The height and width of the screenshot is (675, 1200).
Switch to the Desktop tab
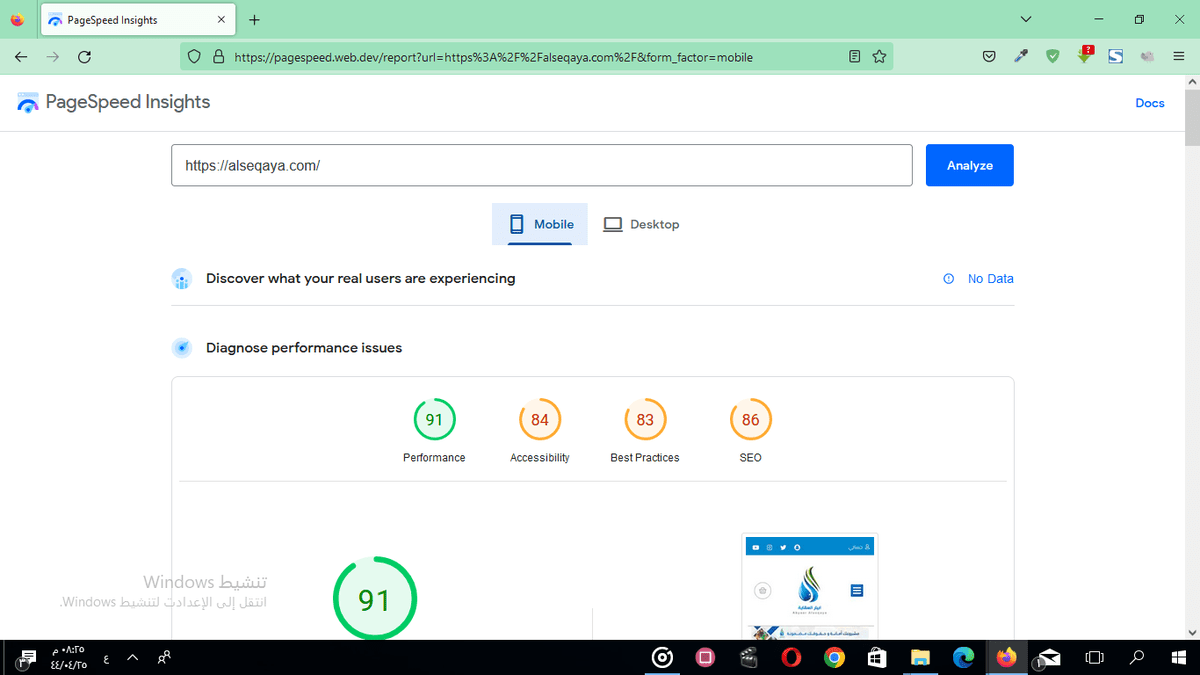[x=641, y=225]
